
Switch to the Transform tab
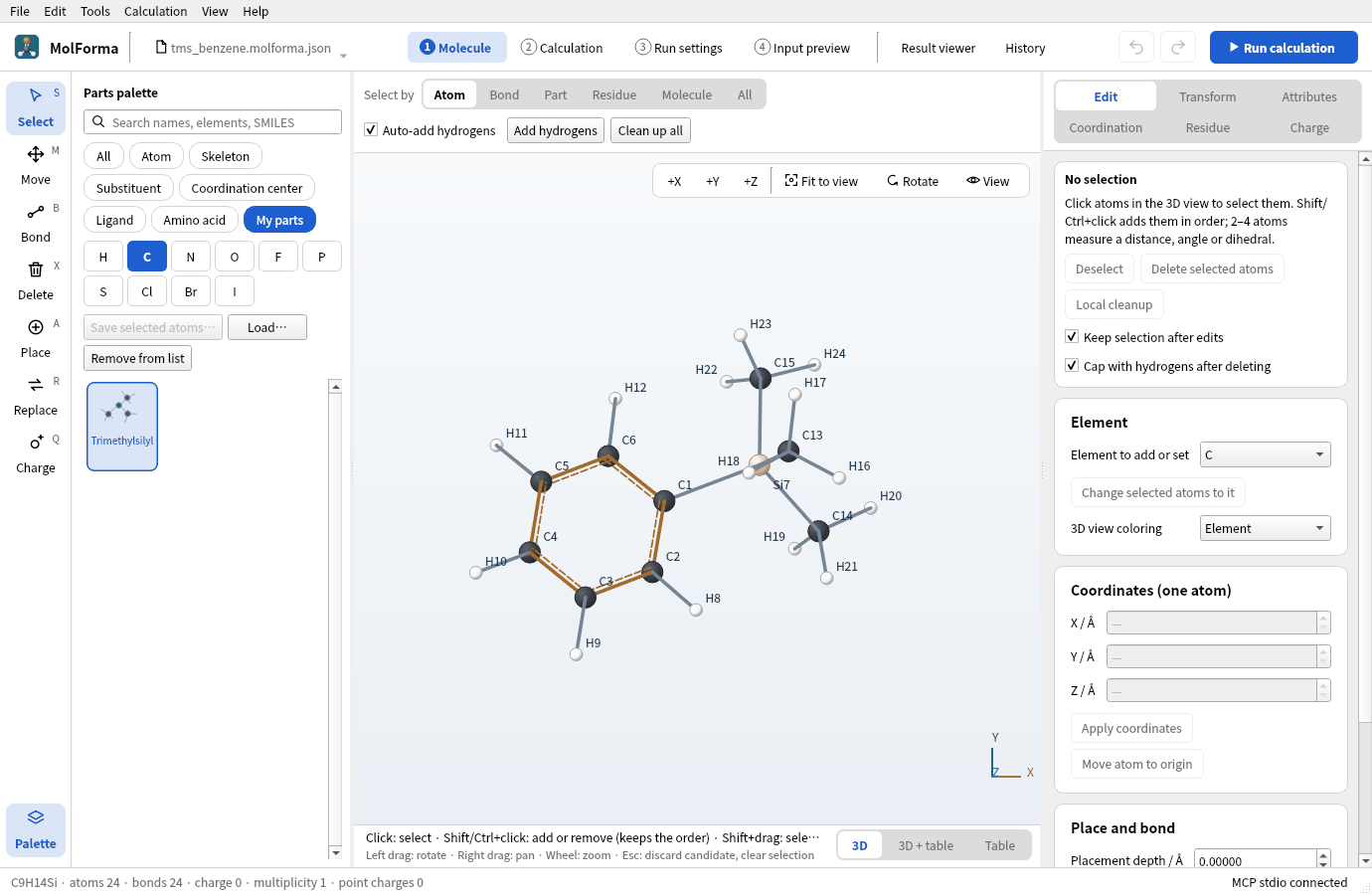pyautogui.click(x=1208, y=96)
